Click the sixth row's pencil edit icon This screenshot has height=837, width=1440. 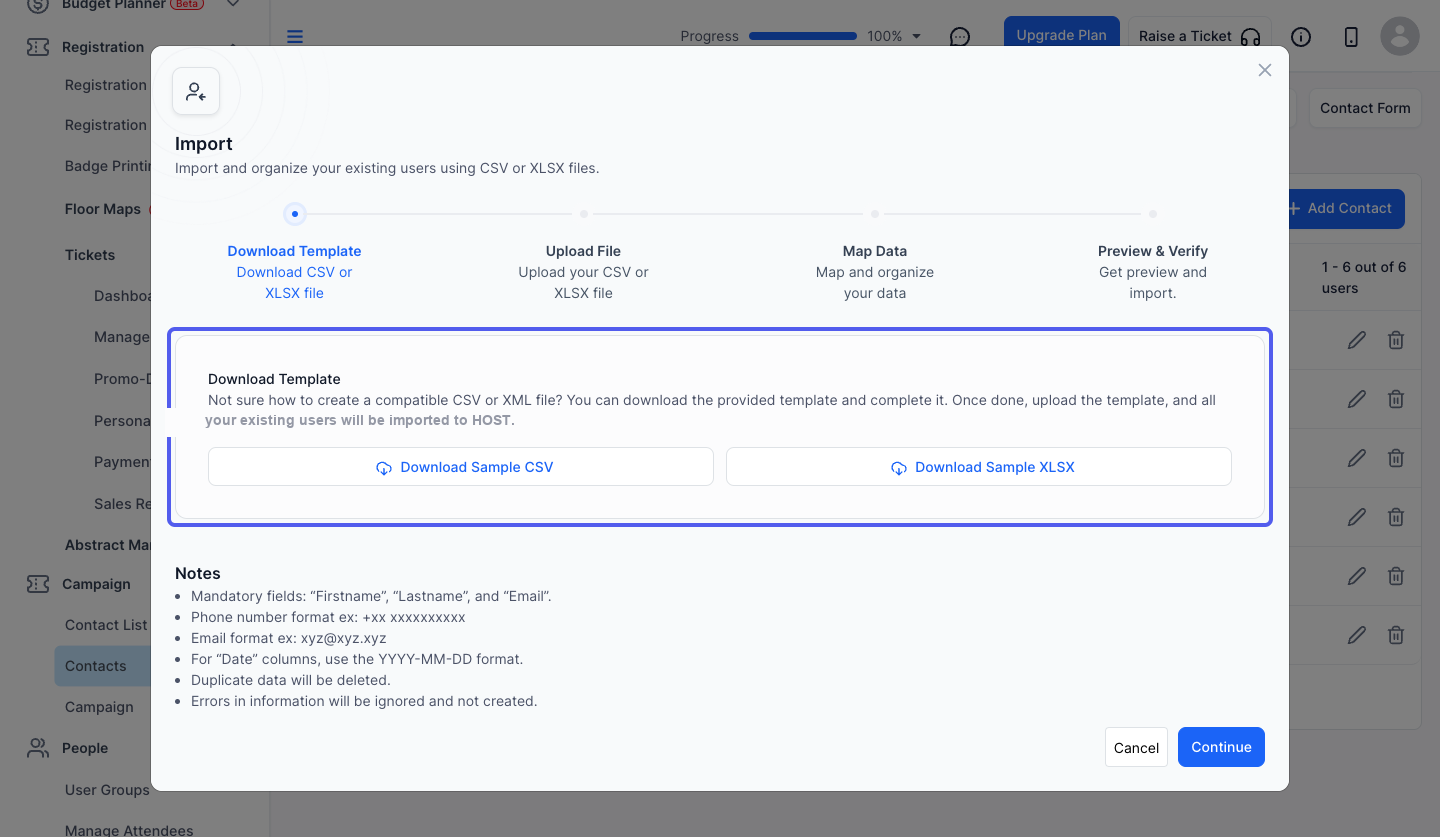point(1357,635)
